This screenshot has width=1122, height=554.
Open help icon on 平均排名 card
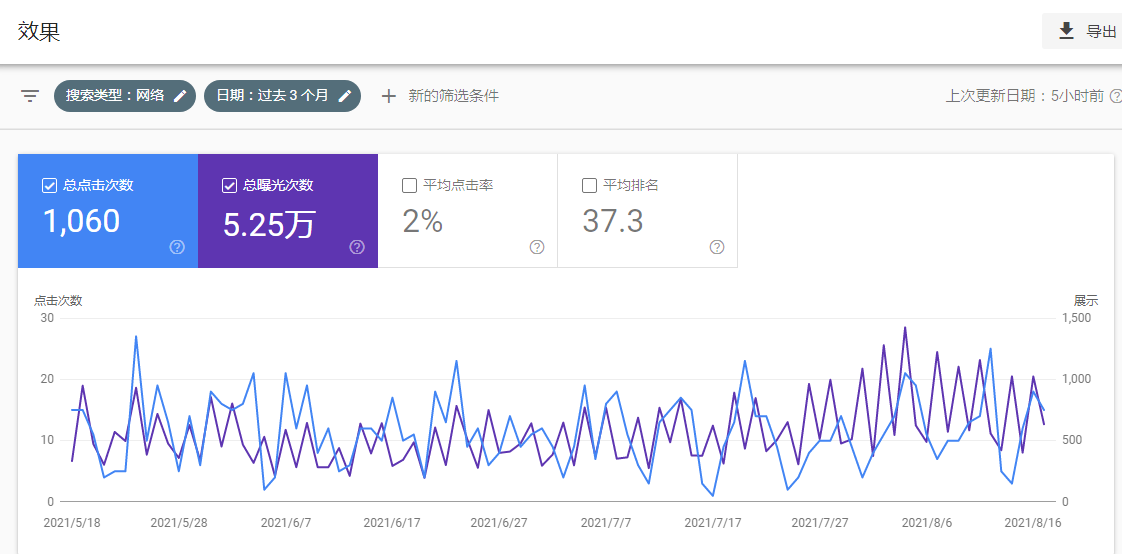pos(717,247)
